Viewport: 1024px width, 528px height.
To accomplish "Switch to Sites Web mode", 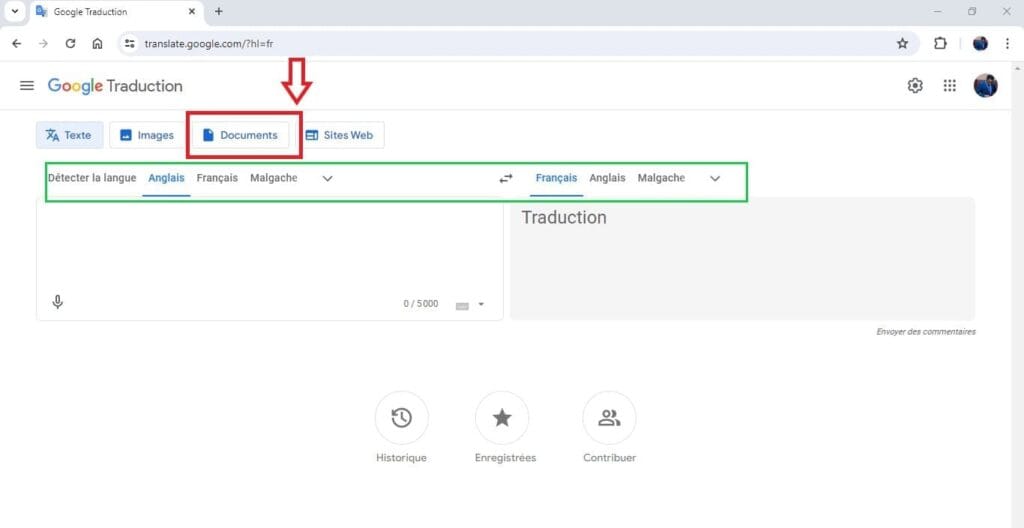I will pos(339,135).
